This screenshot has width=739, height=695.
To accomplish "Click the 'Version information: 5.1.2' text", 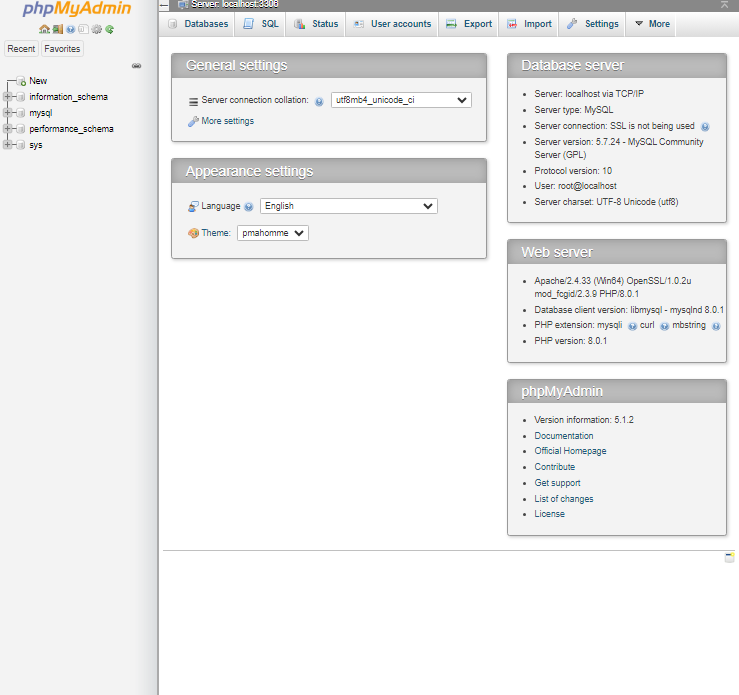I will [584, 420].
